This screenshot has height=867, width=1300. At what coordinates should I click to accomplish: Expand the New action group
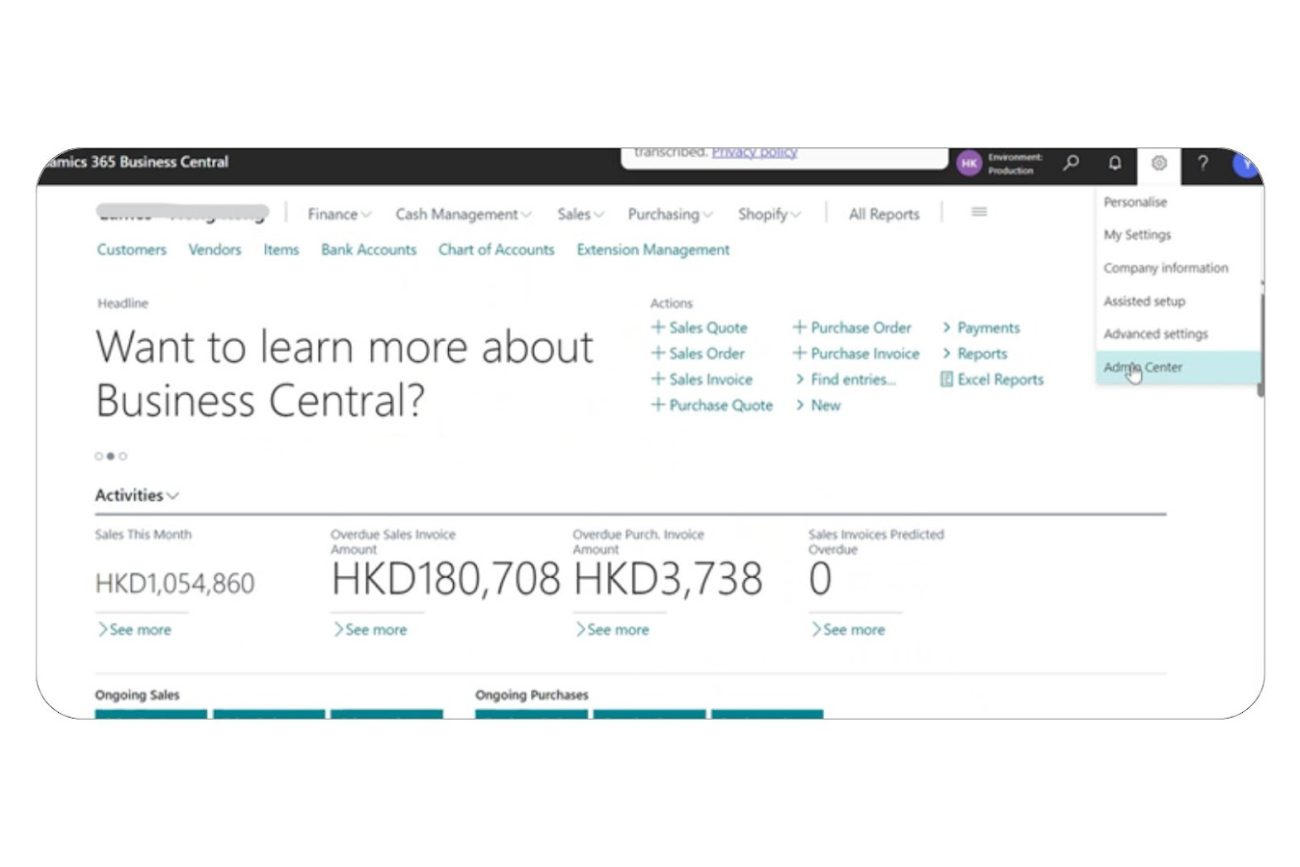click(818, 405)
